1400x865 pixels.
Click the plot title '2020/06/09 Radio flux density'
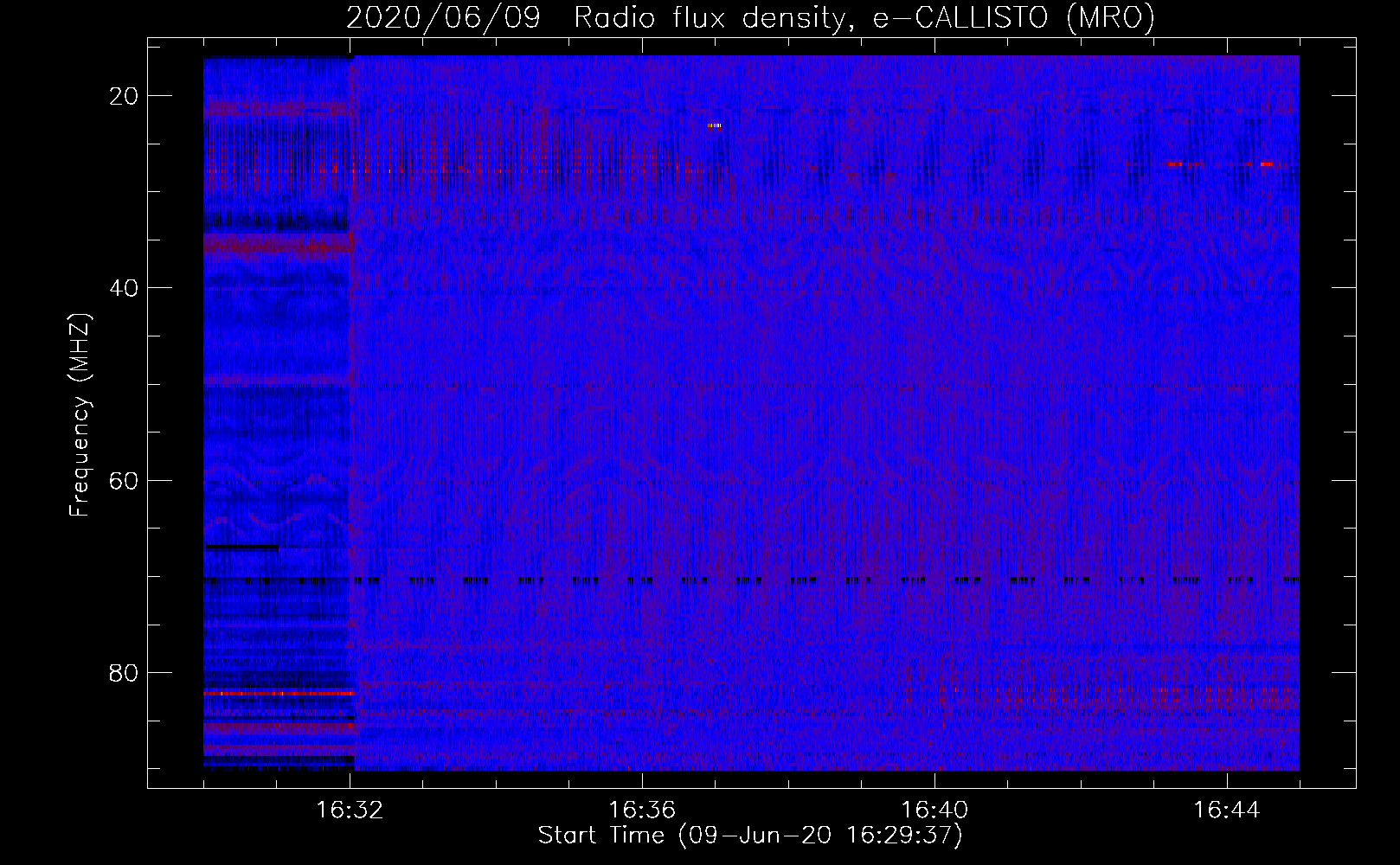[595, 18]
